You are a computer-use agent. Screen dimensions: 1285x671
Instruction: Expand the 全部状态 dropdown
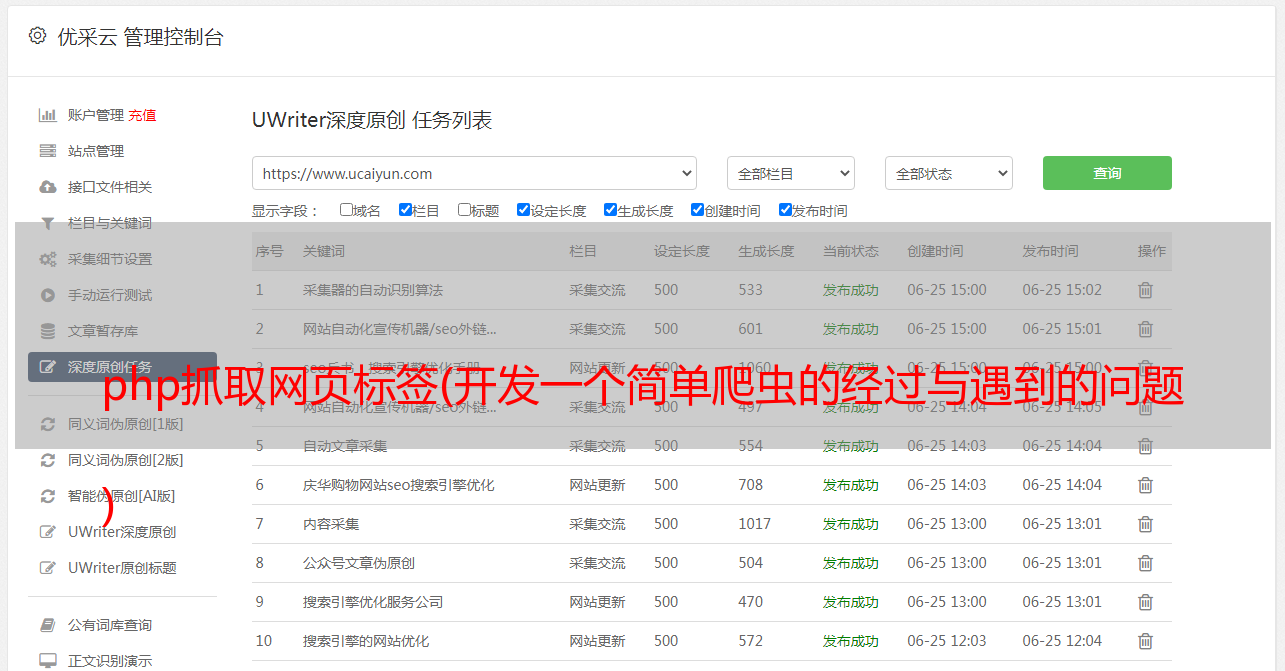coord(949,173)
